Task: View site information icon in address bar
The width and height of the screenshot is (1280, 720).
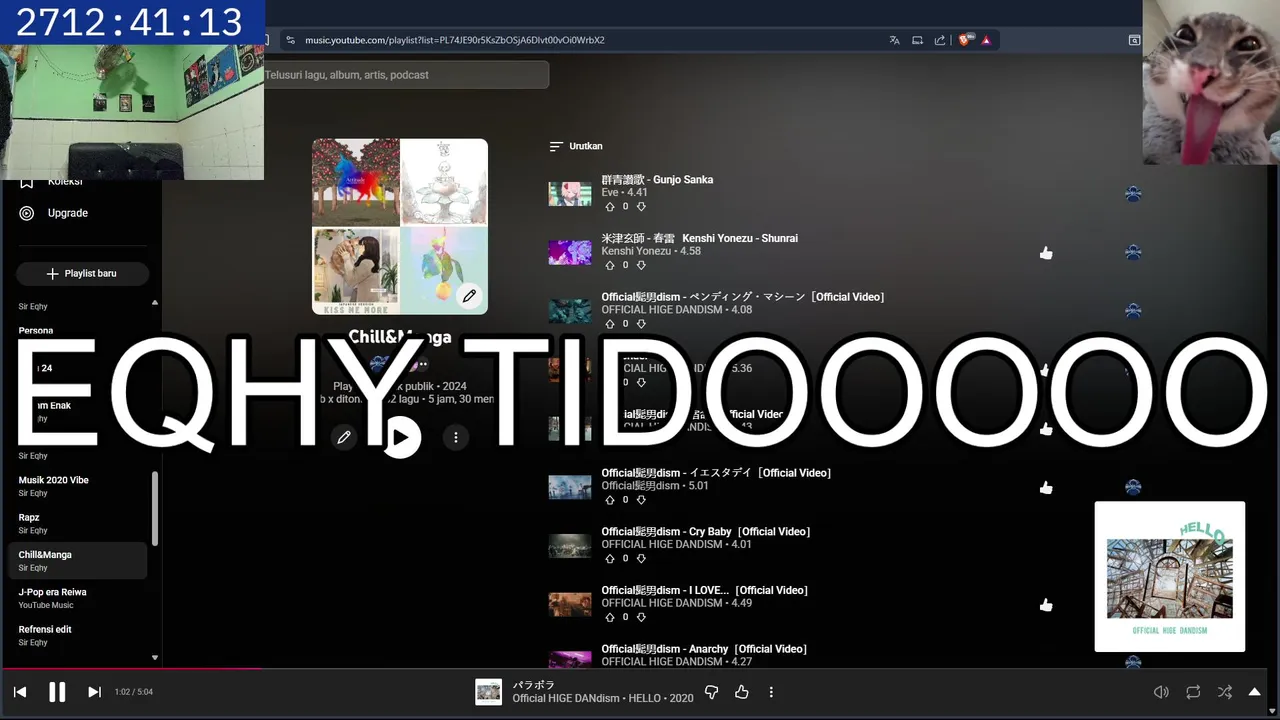Action: click(290, 40)
